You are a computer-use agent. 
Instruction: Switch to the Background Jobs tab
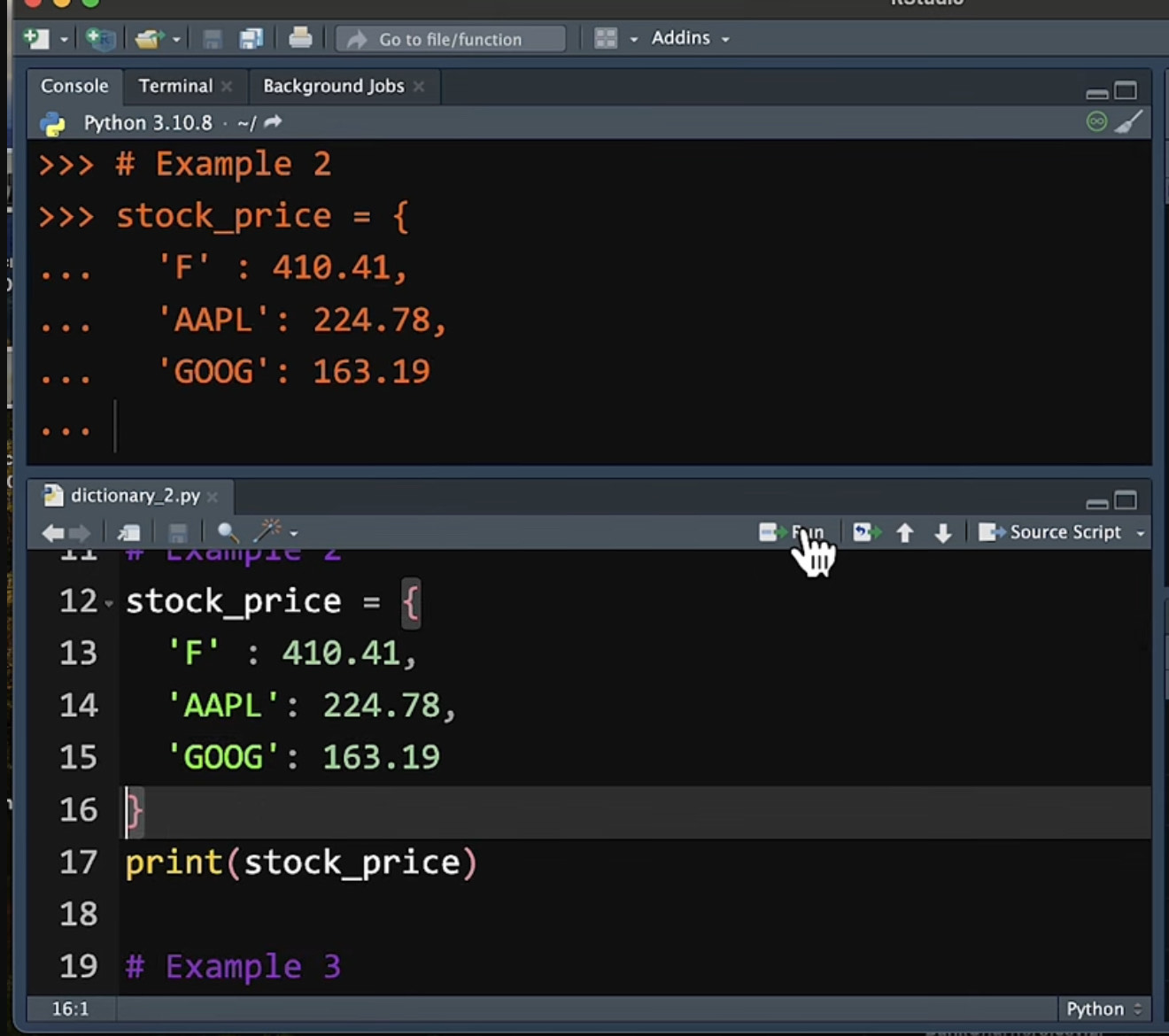coord(333,86)
